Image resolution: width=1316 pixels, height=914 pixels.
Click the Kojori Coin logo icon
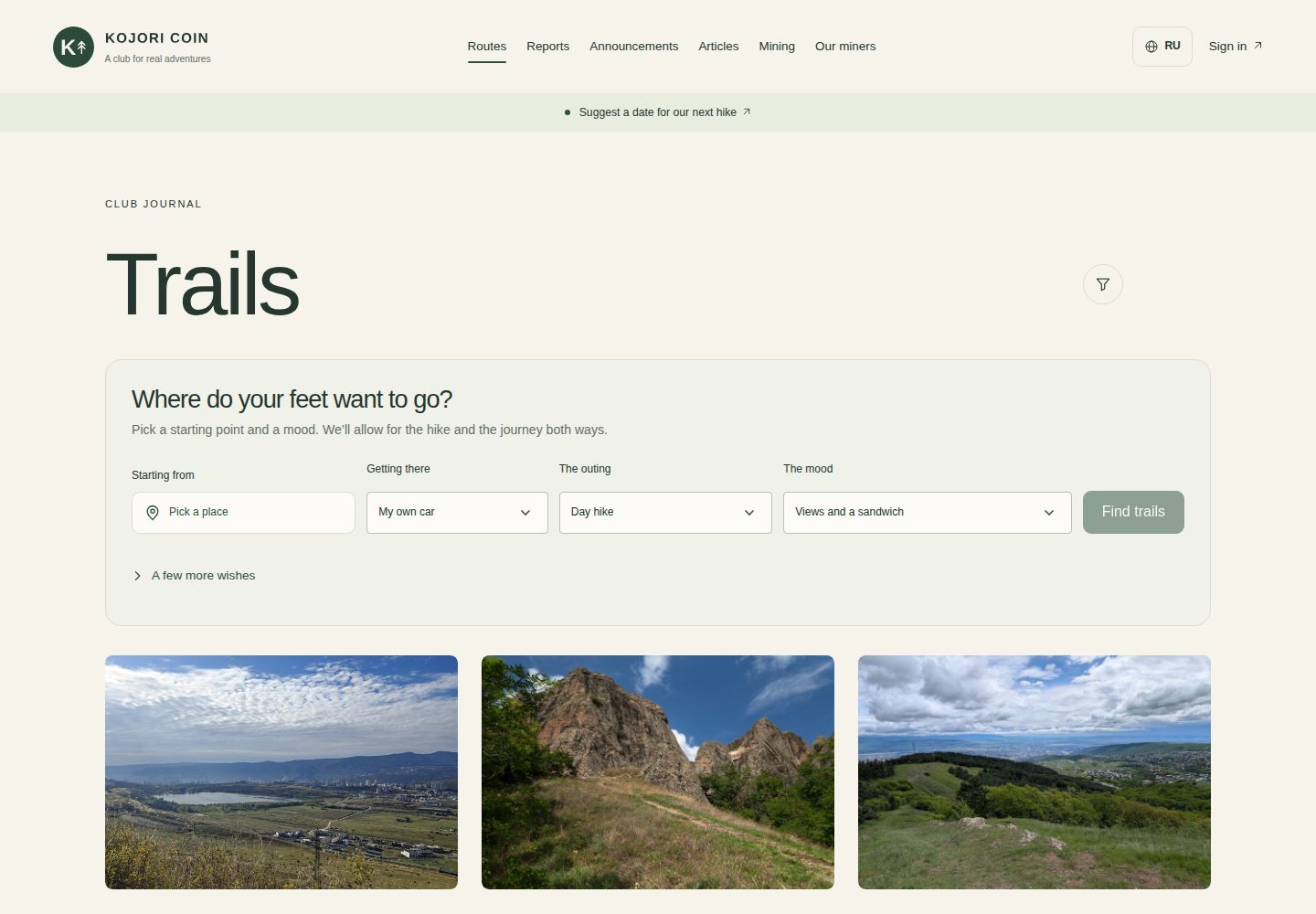(x=73, y=47)
